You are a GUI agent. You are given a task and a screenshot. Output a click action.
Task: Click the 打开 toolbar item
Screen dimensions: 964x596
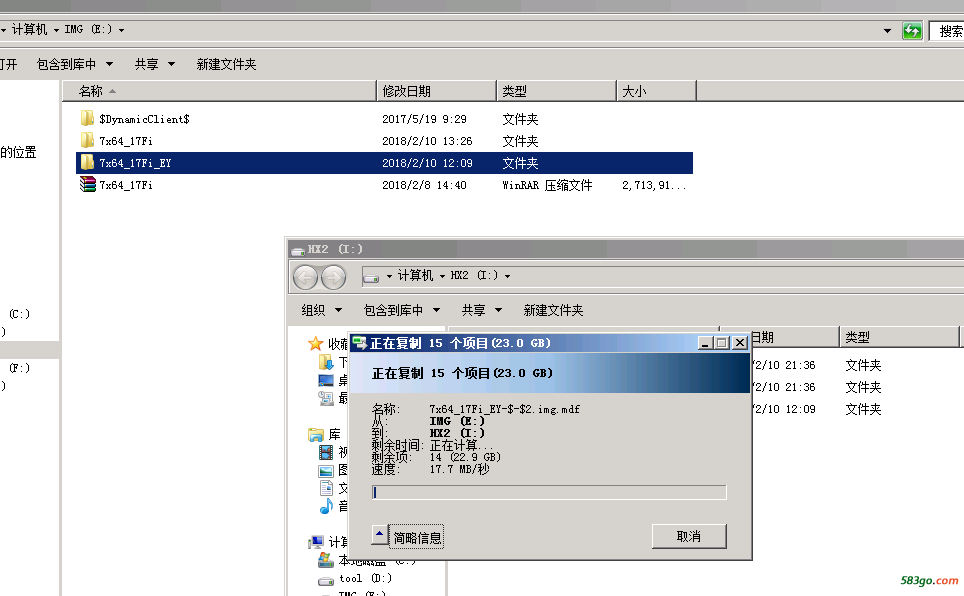tap(9, 64)
